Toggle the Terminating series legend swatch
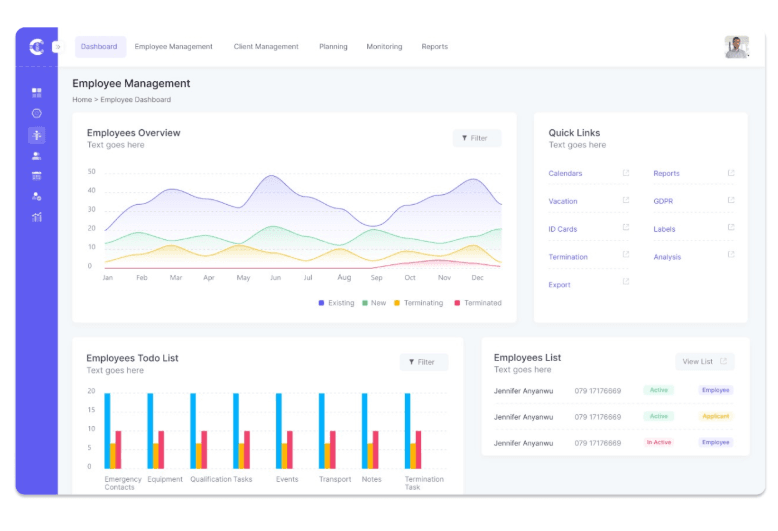 [x=396, y=303]
